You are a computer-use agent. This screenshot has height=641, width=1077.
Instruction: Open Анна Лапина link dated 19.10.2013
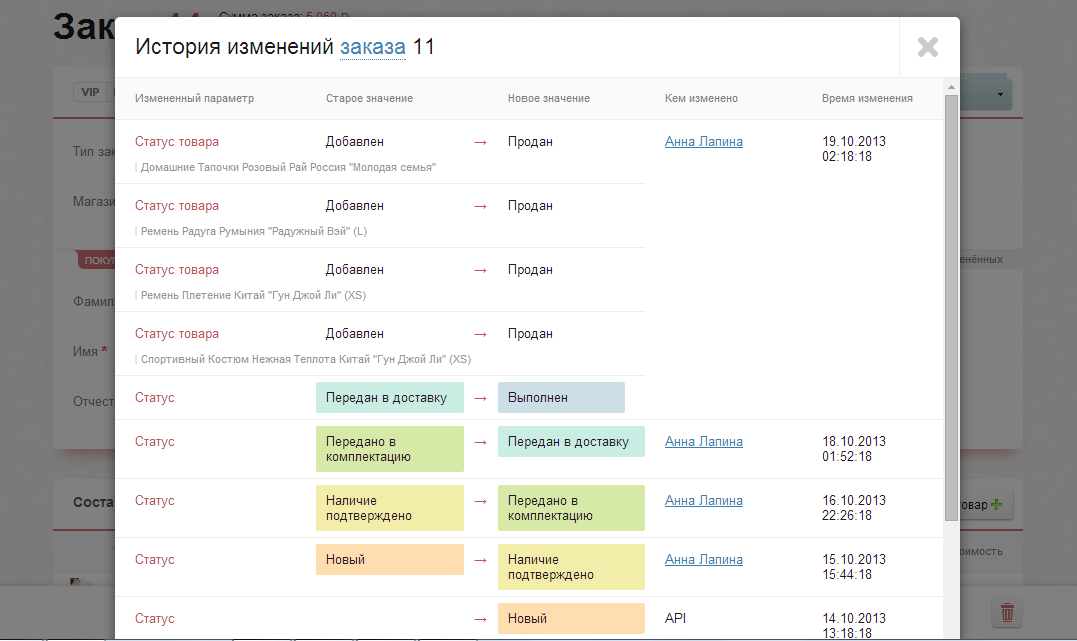[703, 142]
